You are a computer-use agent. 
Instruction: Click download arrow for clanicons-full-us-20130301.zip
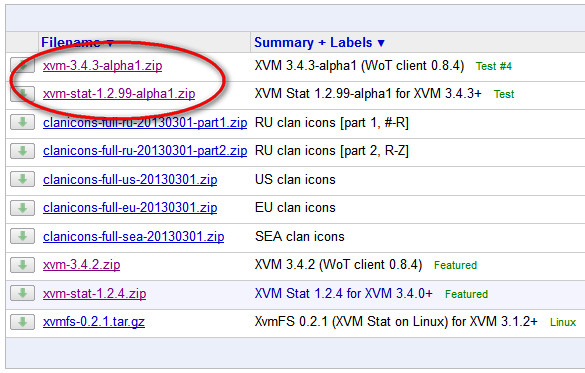coord(22,179)
